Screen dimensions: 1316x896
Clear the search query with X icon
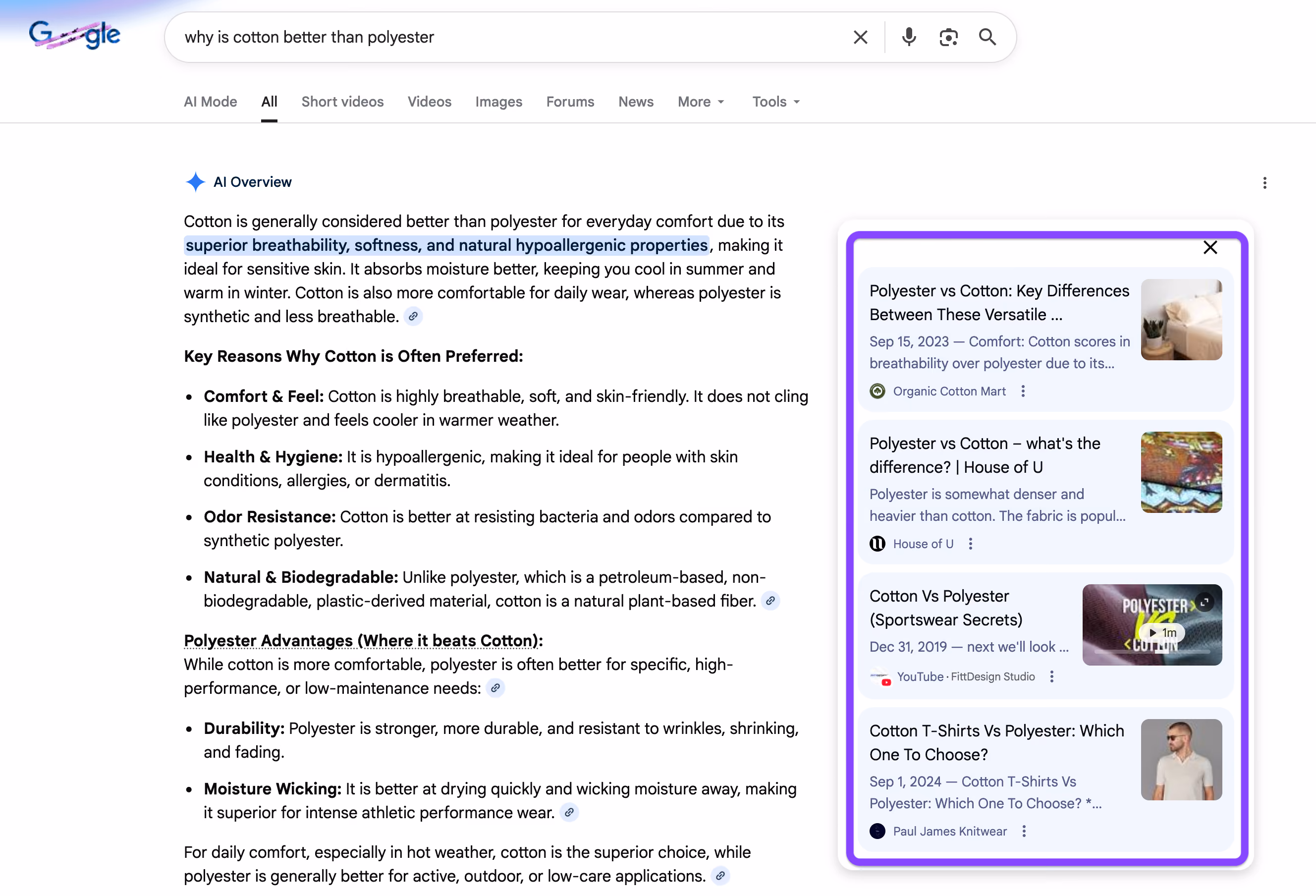tap(860, 37)
